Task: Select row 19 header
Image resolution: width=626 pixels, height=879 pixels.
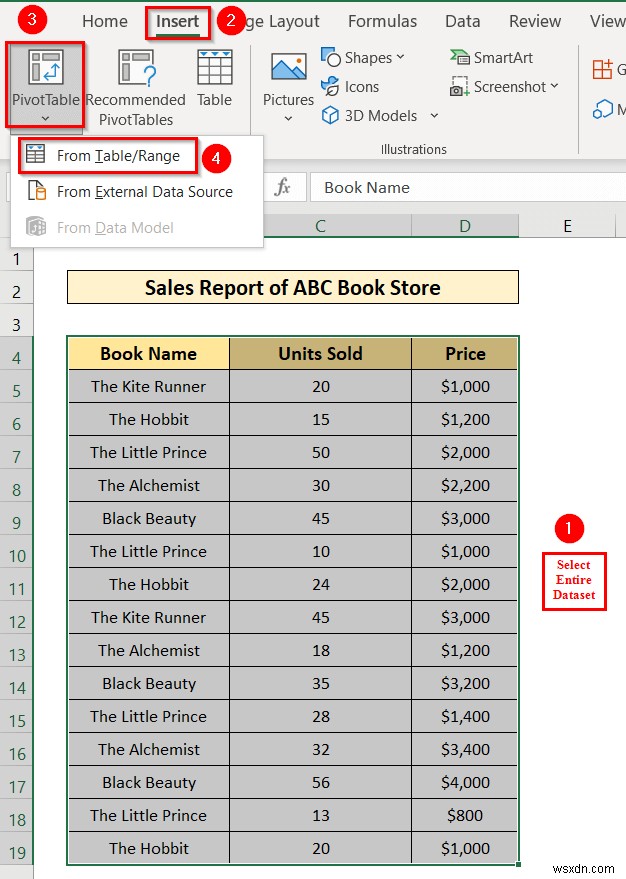Action: coord(16,853)
